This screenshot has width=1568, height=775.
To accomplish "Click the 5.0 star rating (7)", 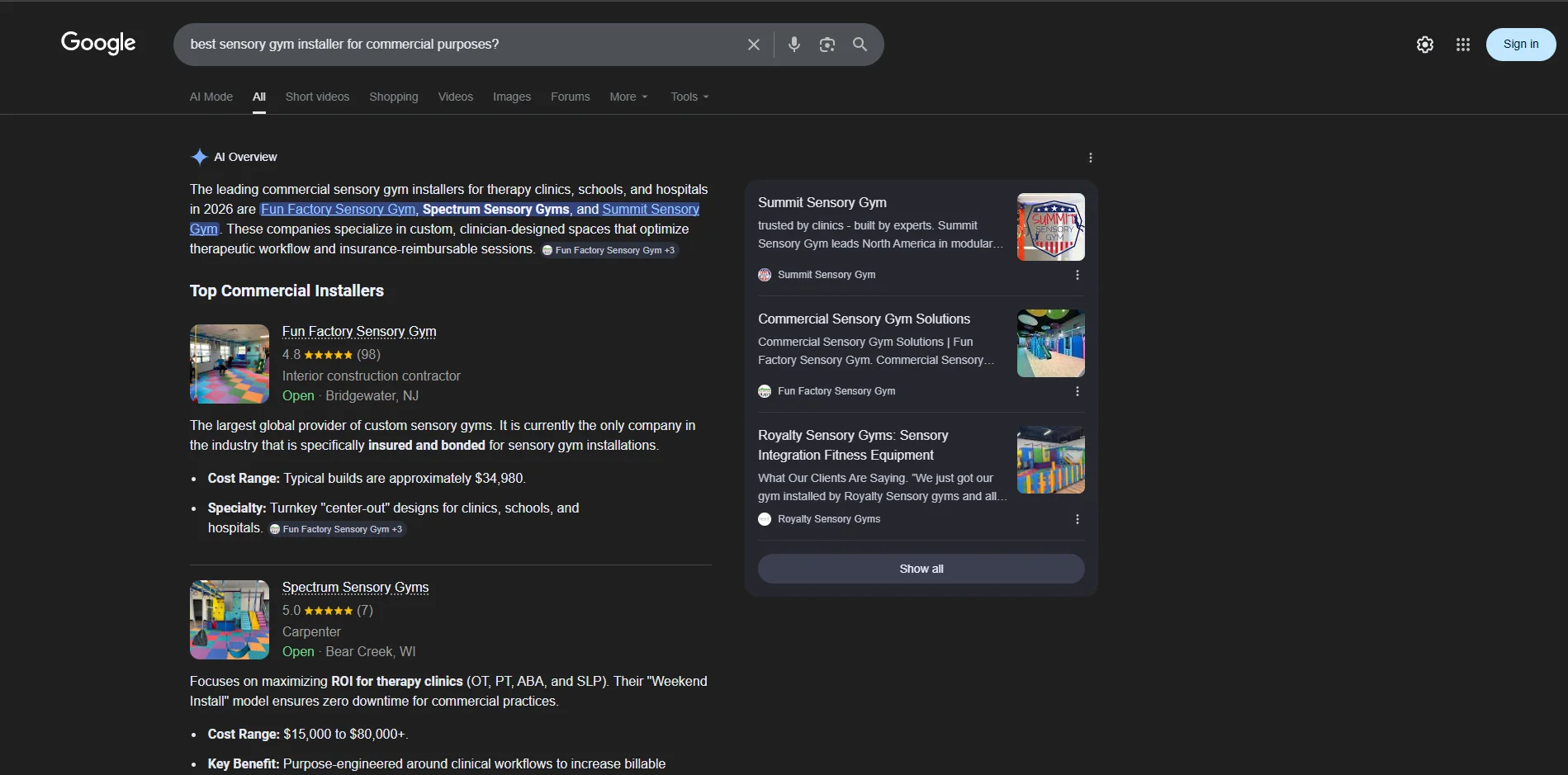I will (328, 611).
